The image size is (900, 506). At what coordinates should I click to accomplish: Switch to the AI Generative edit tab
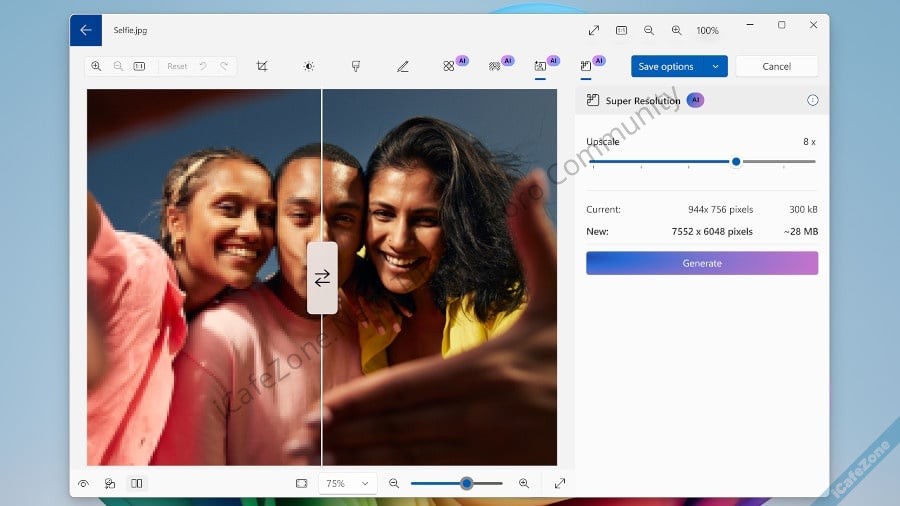coord(541,66)
